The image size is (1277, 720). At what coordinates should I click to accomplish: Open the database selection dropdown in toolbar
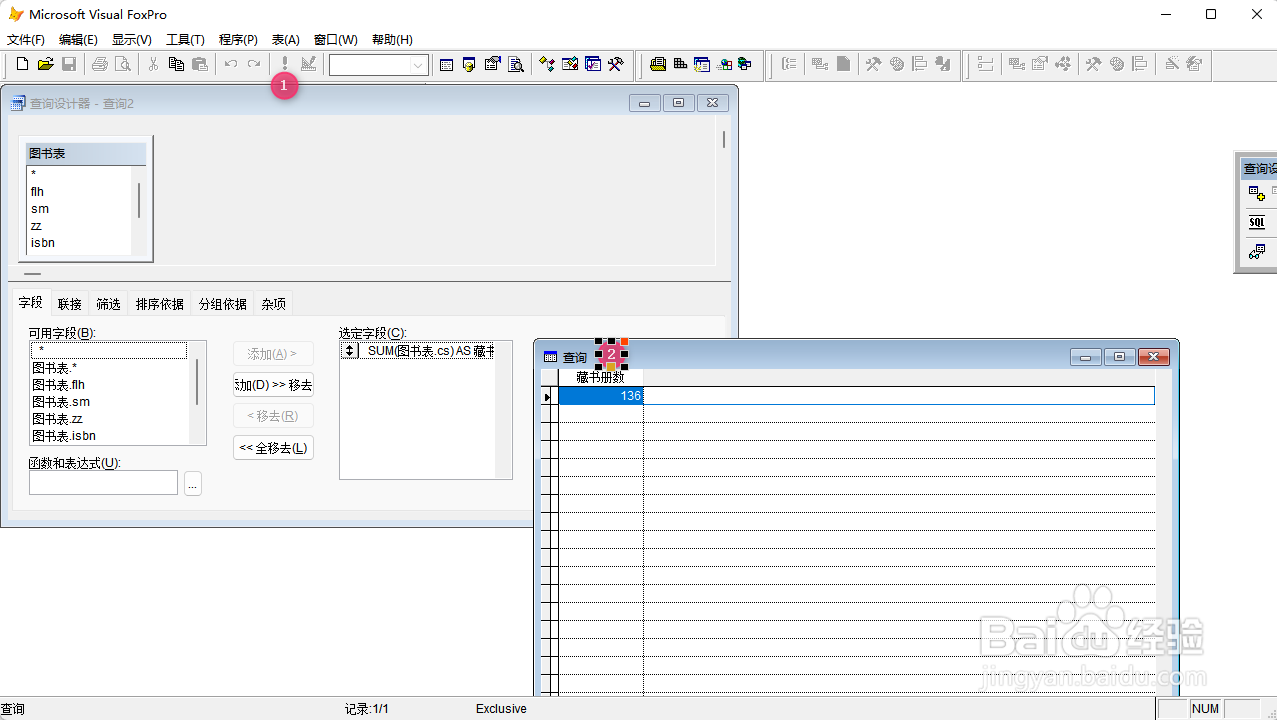[x=419, y=65]
